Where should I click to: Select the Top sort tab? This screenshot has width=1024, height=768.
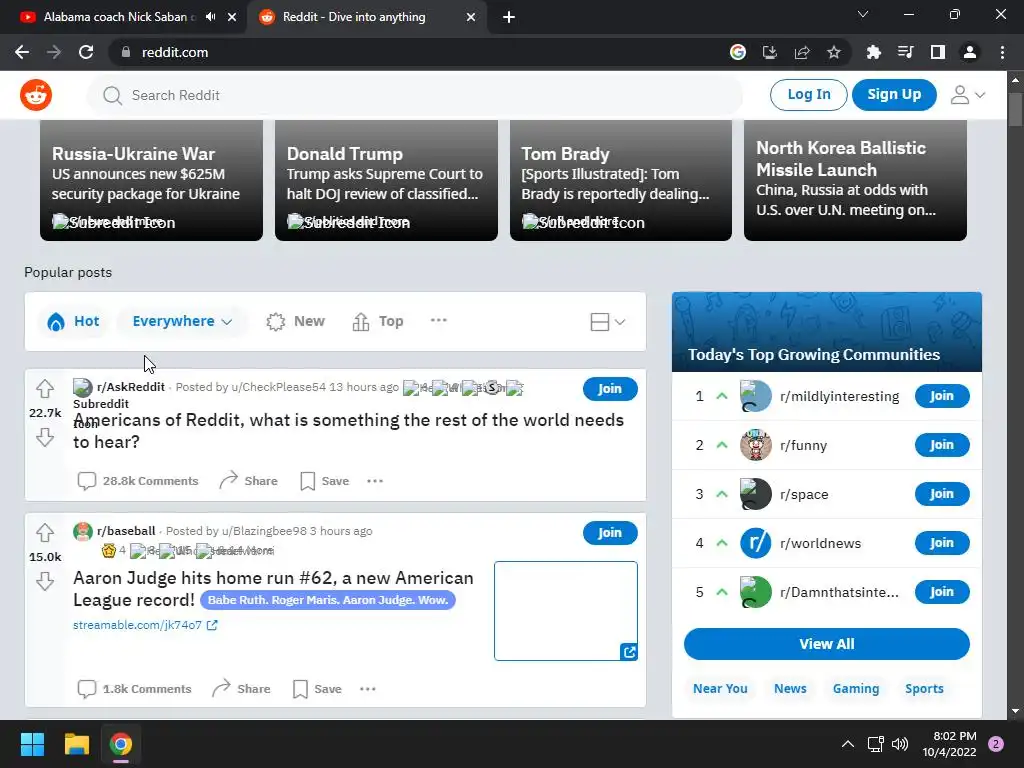[x=378, y=321]
